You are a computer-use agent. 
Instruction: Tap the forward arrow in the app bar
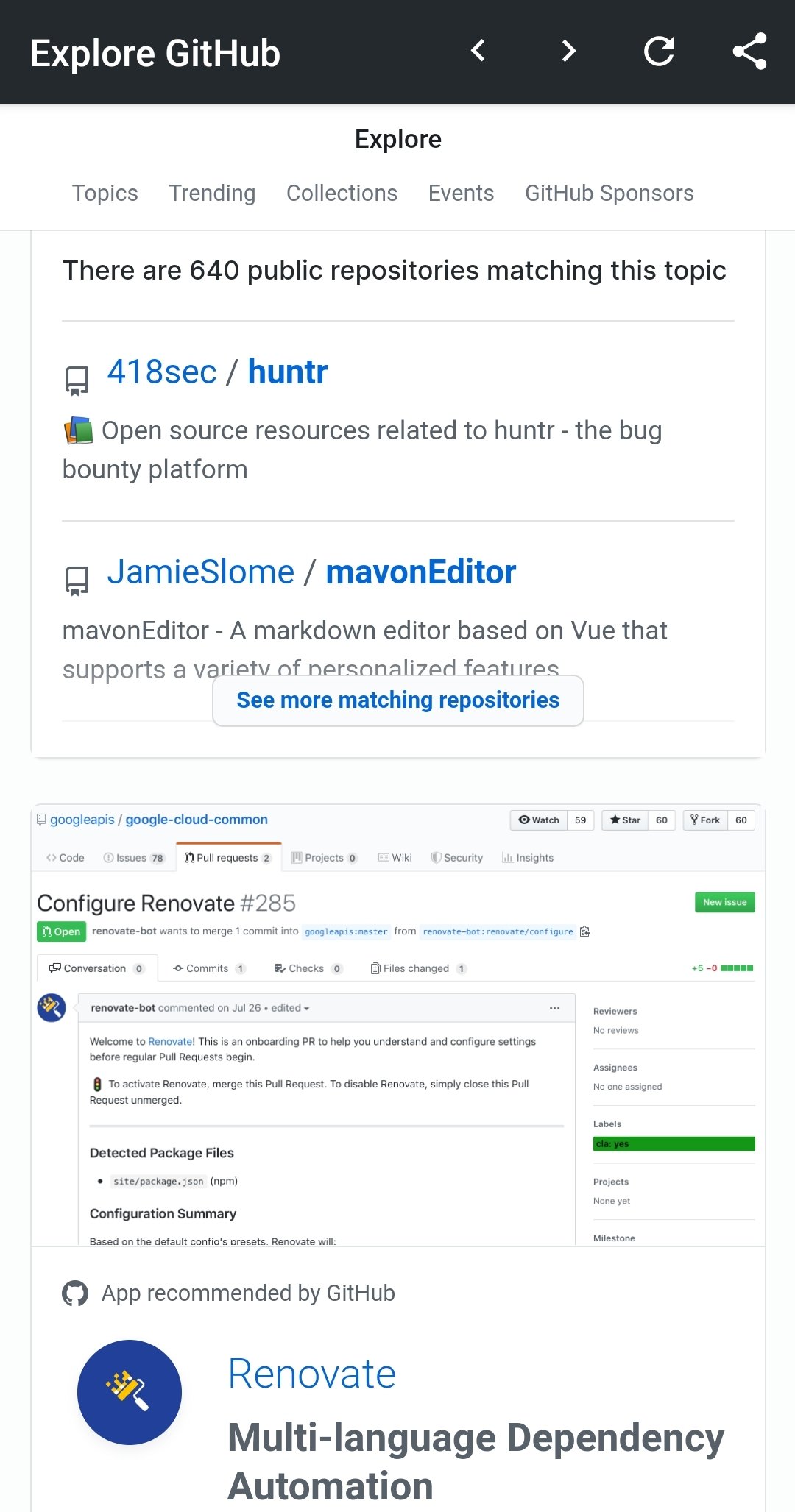[568, 52]
